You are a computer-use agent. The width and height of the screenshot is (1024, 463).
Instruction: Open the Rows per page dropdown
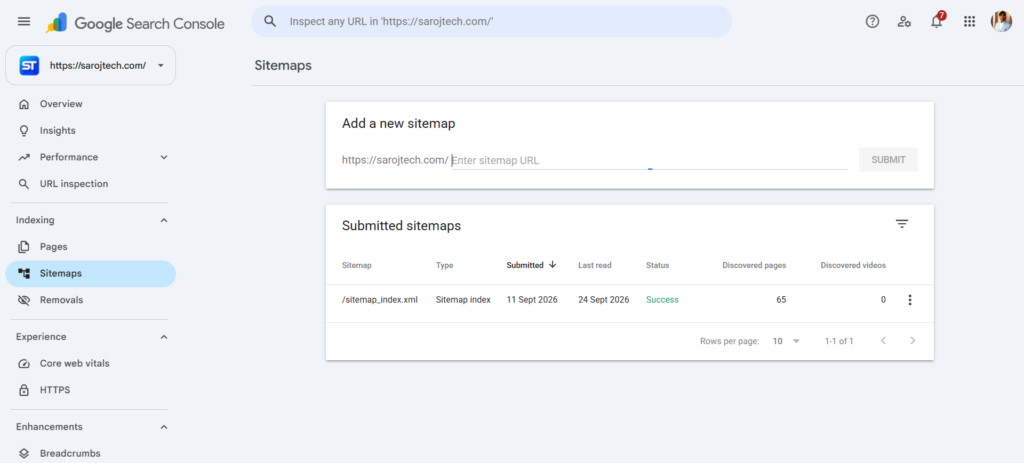coord(786,341)
